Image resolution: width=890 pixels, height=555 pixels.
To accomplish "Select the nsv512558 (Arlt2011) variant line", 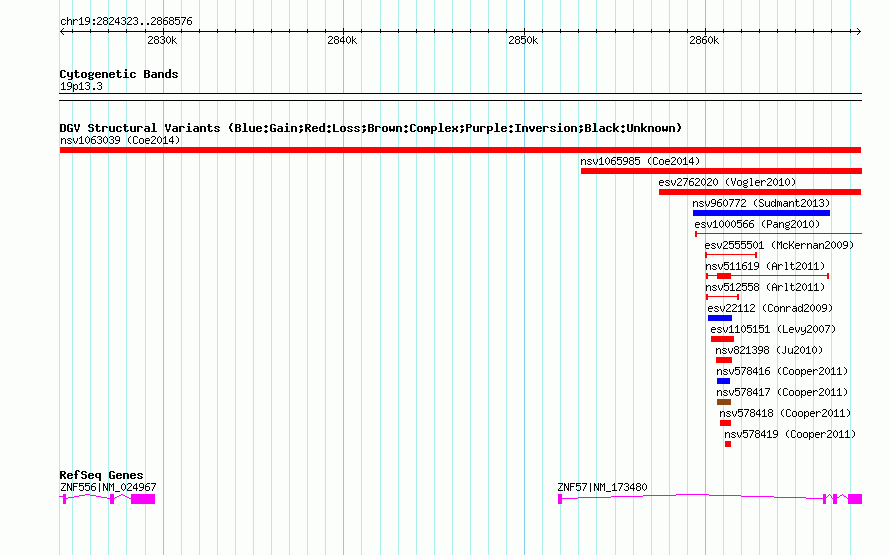I will coord(722,297).
